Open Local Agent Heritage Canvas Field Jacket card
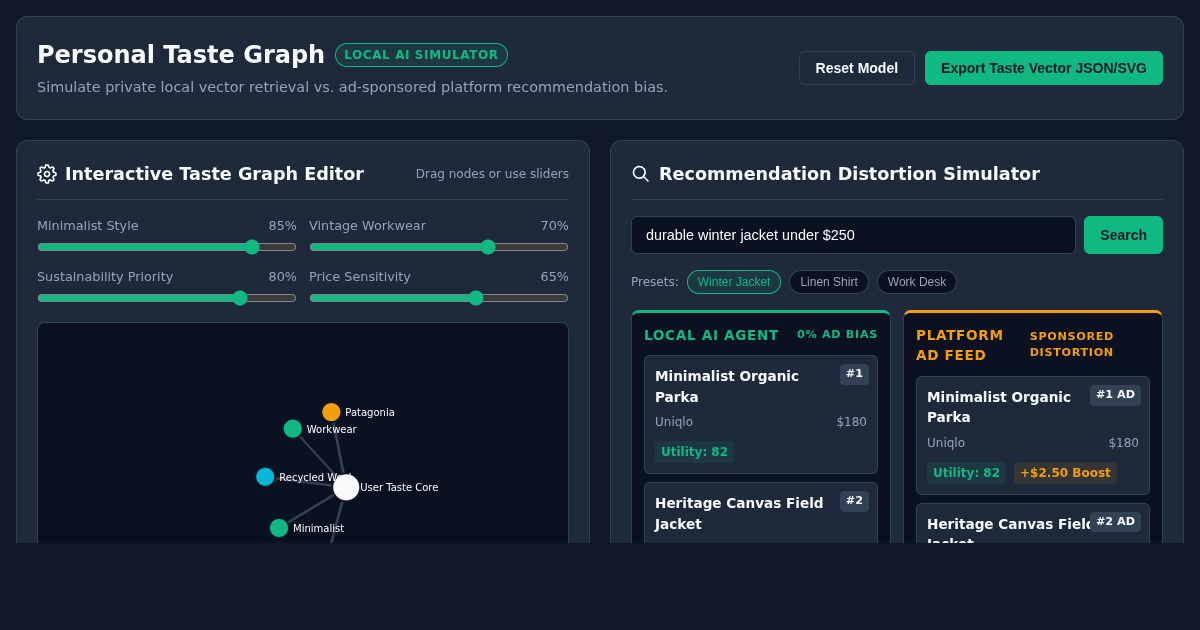1200x630 pixels. [x=761, y=513]
